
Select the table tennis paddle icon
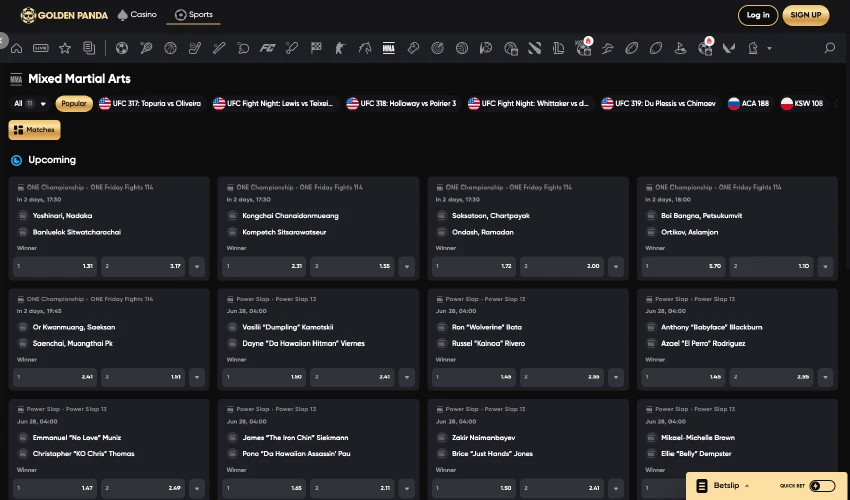[243, 48]
